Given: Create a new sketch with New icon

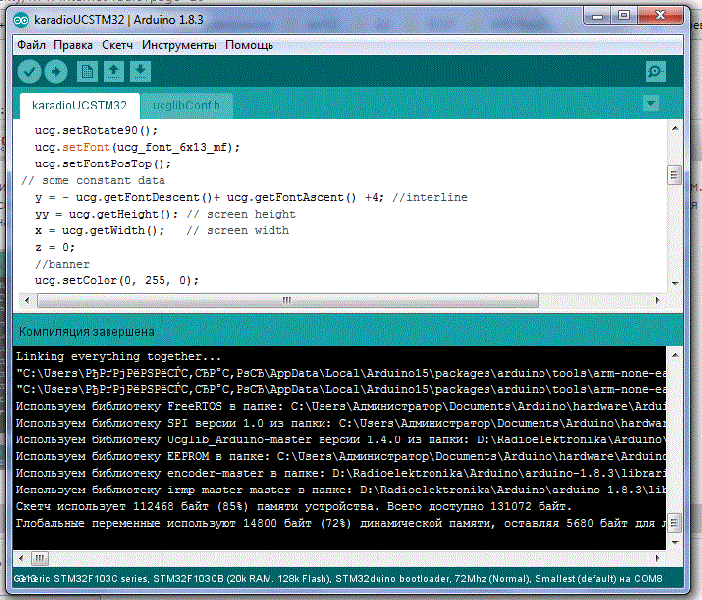Looking at the screenshot, I should (x=87, y=72).
